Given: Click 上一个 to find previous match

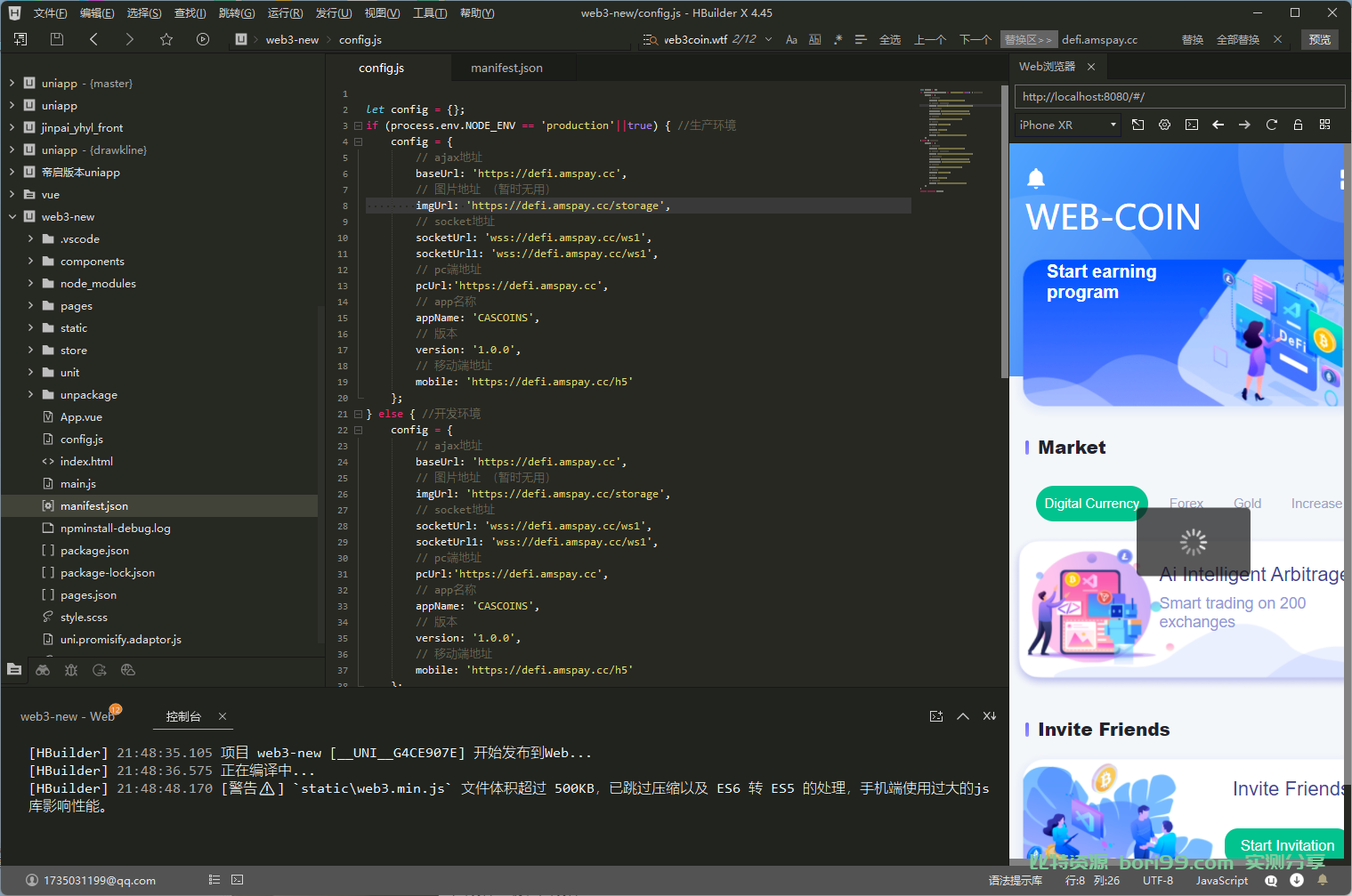Looking at the screenshot, I should click(930, 39).
